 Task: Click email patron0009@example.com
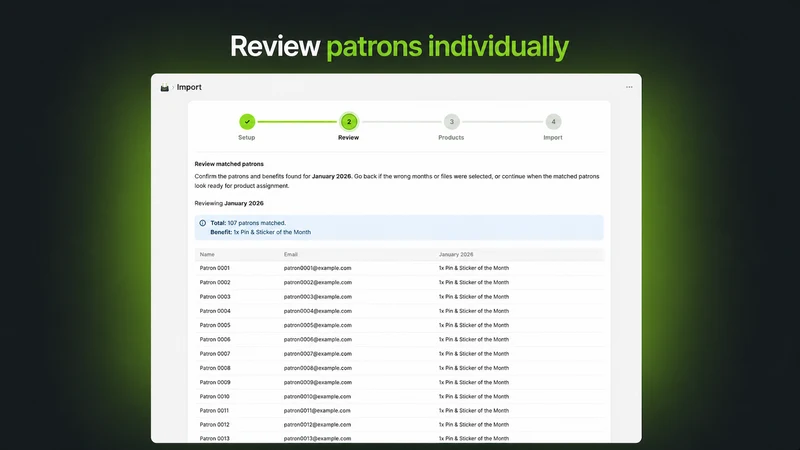[x=317, y=382]
